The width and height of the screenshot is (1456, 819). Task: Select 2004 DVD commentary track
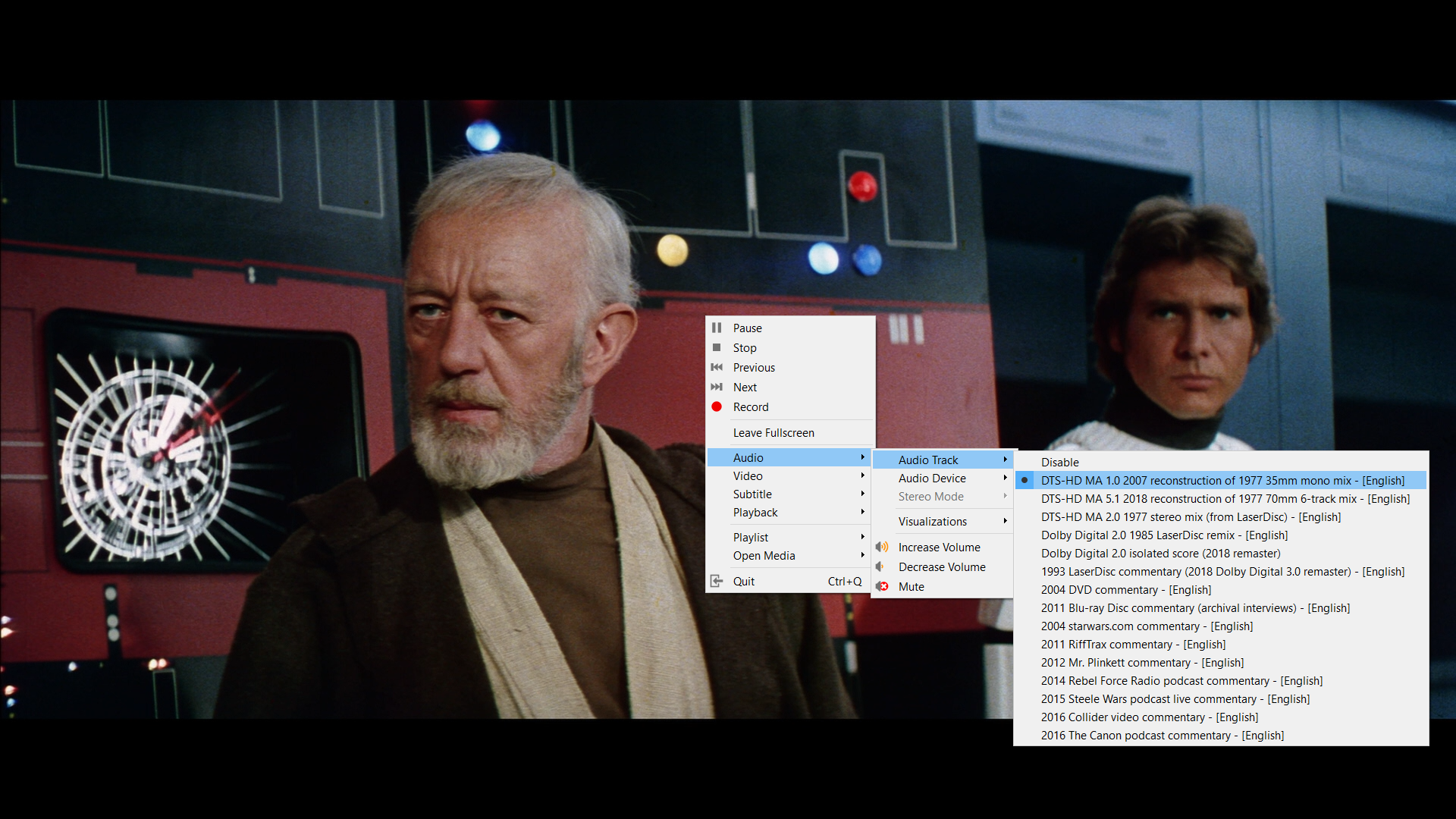coord(1221,589)
